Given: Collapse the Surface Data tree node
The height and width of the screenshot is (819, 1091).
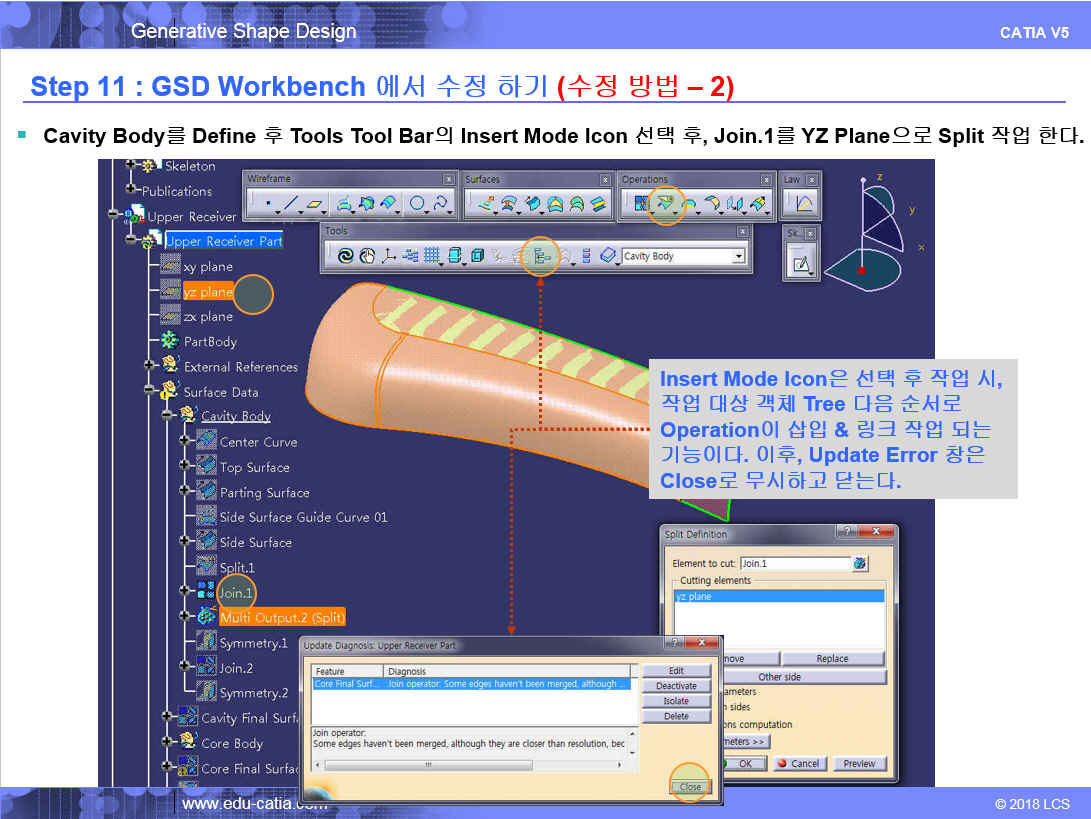Looking at the screenshot, I should [149, 392].
